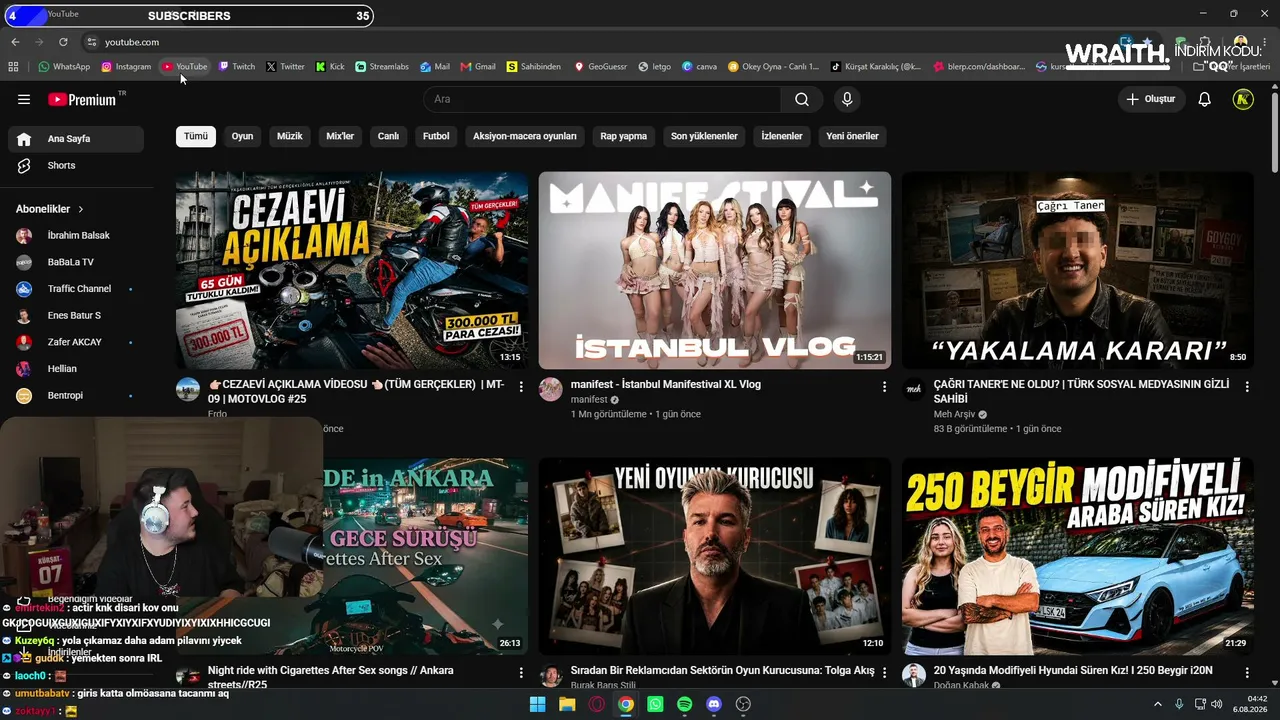Open Zafer AKCAY subscription channel
1280x720 pixels.
(x=76, y=342)
